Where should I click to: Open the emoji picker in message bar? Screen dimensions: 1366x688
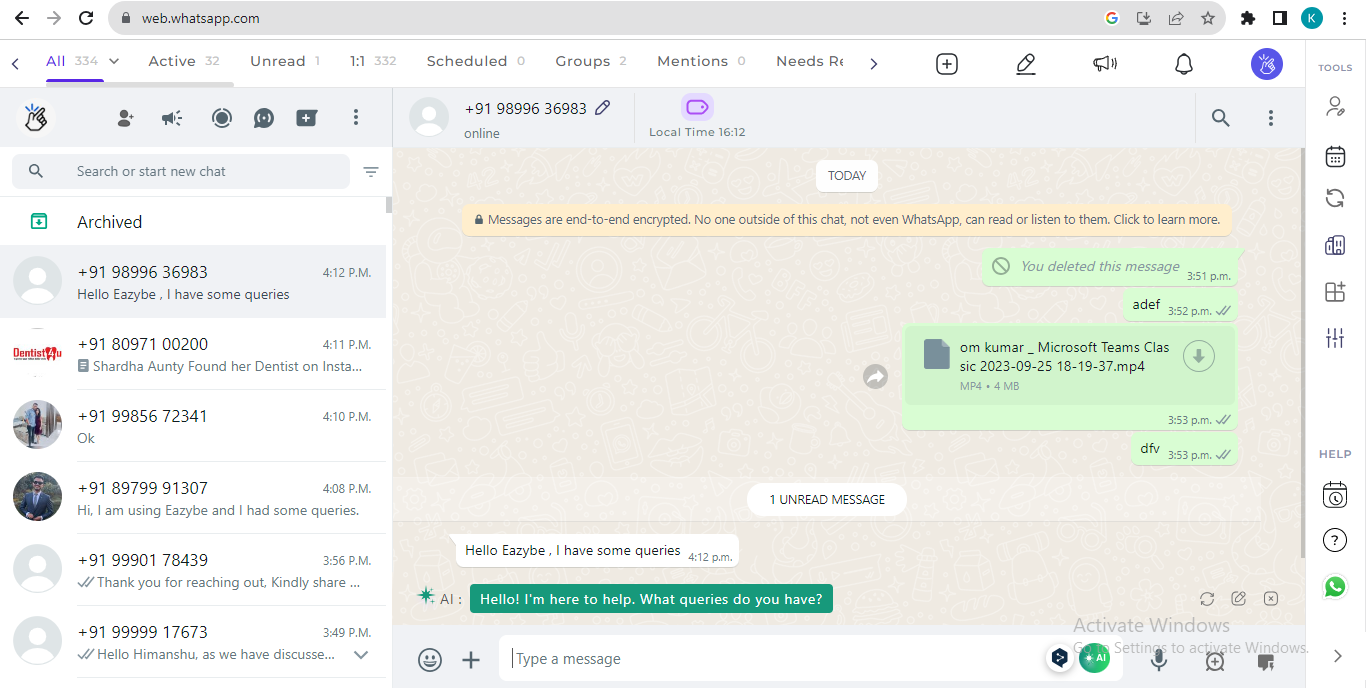tap(430, 658)
